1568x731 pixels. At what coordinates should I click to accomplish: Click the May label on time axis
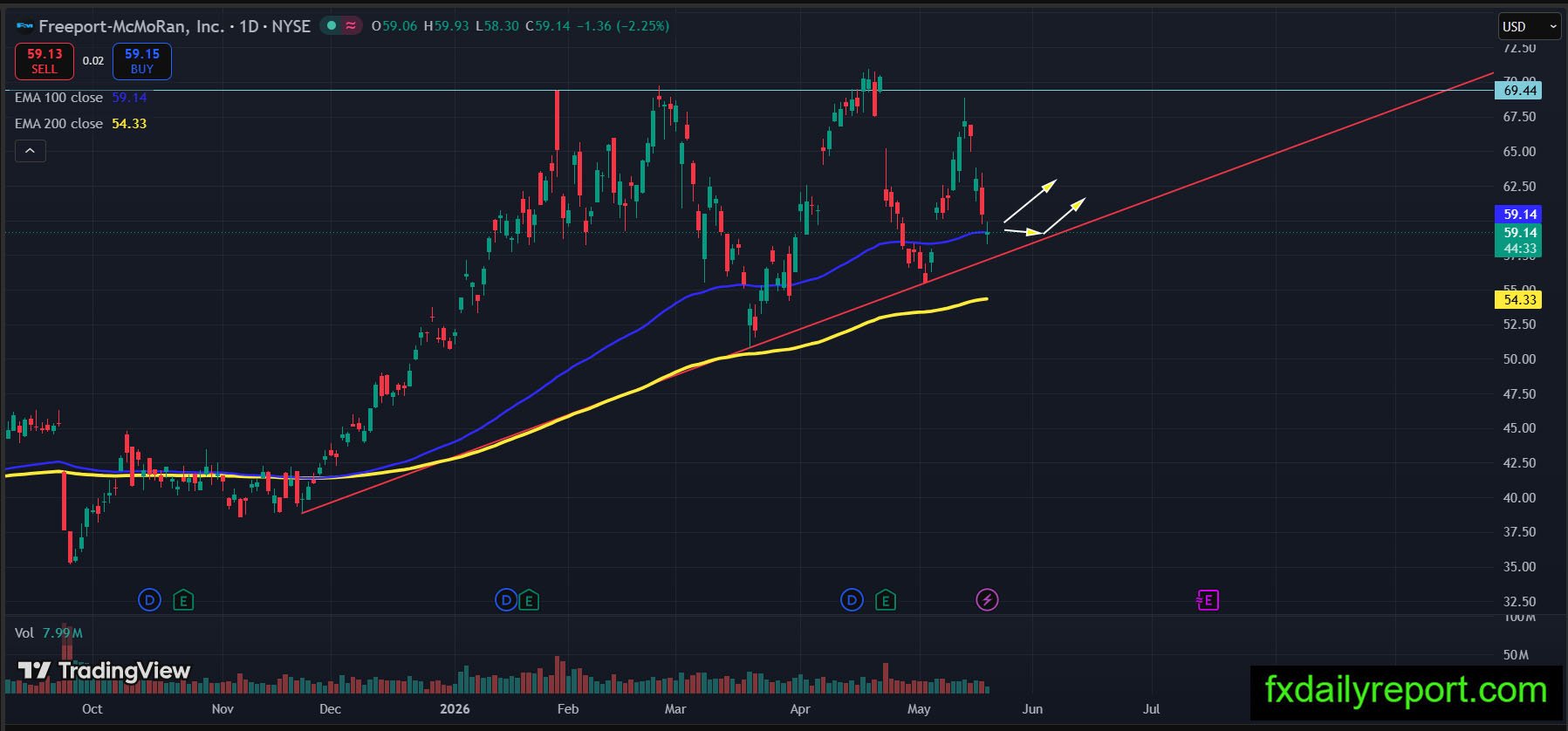[919, 709]
